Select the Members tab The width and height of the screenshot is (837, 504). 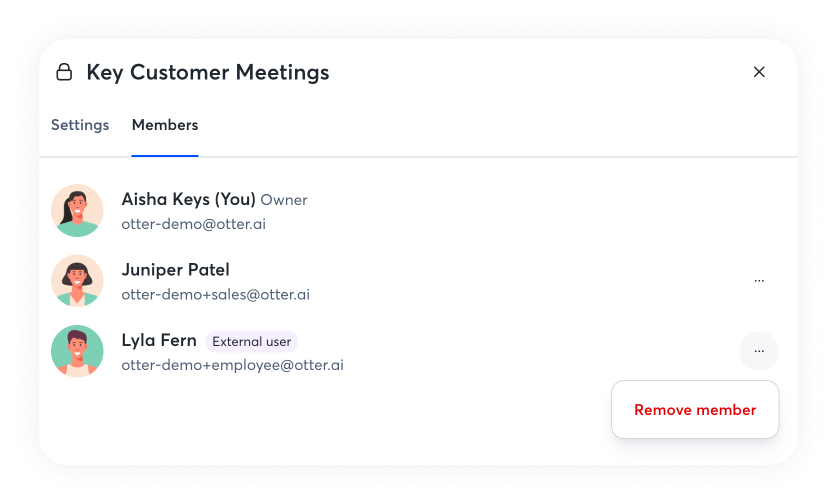pyautogui.click(x=165, y=125)
